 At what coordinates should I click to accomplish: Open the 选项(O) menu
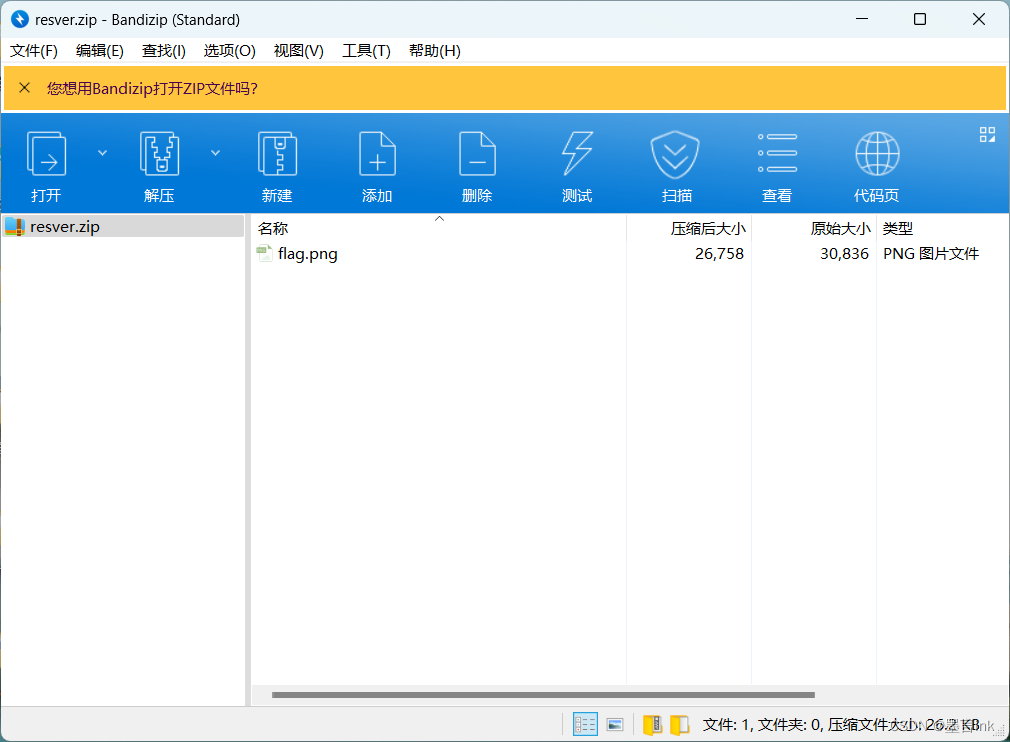(x=229, y=51)
